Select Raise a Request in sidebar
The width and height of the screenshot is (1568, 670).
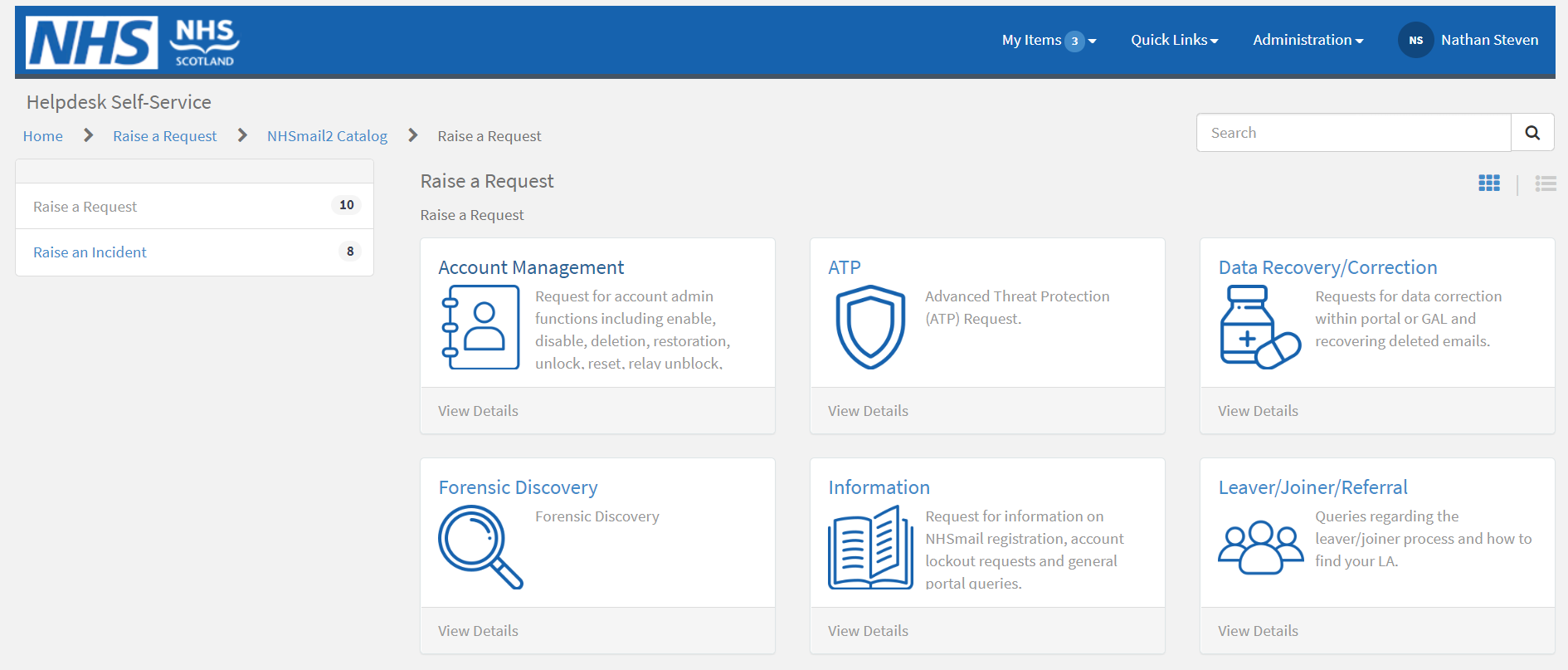point(195,206)
